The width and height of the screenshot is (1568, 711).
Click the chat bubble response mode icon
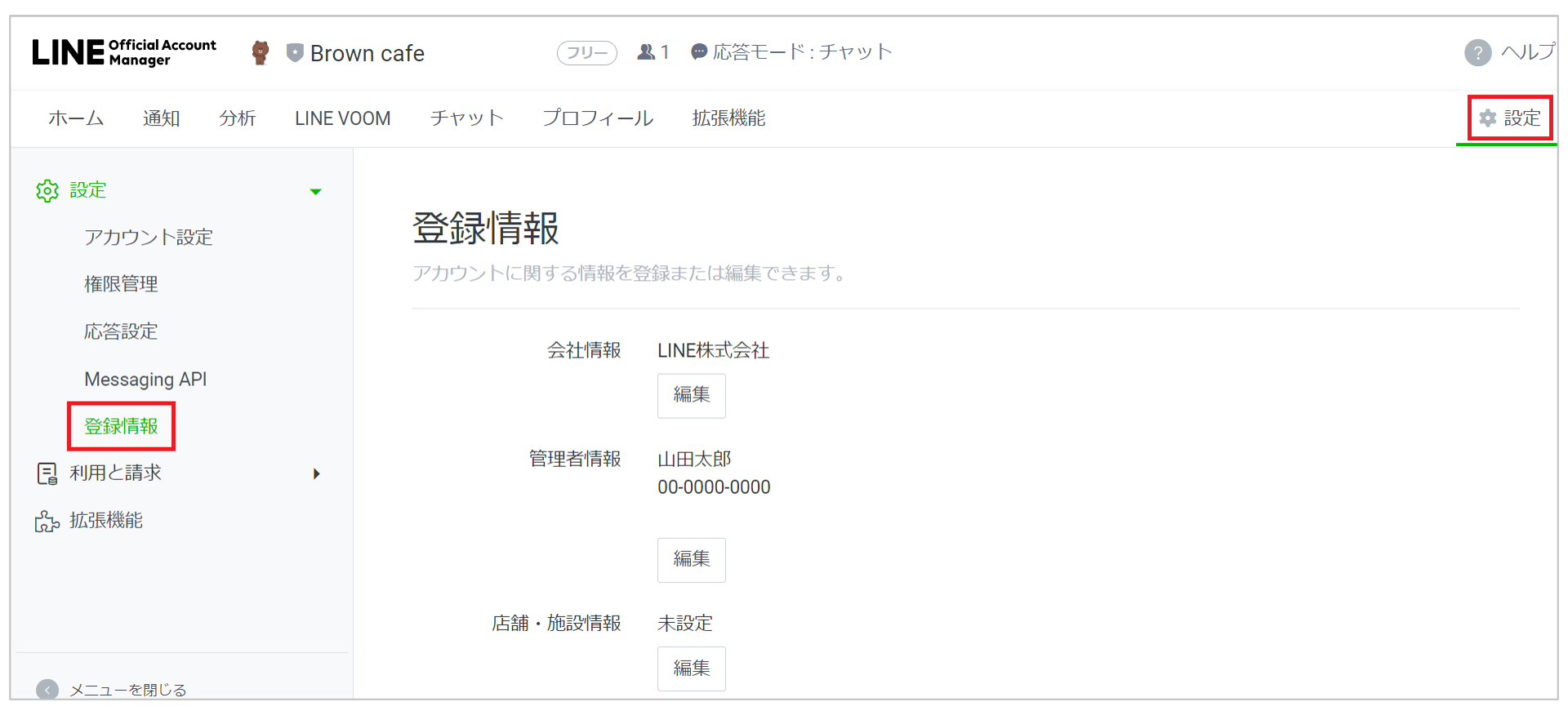[x=699, y=52]
